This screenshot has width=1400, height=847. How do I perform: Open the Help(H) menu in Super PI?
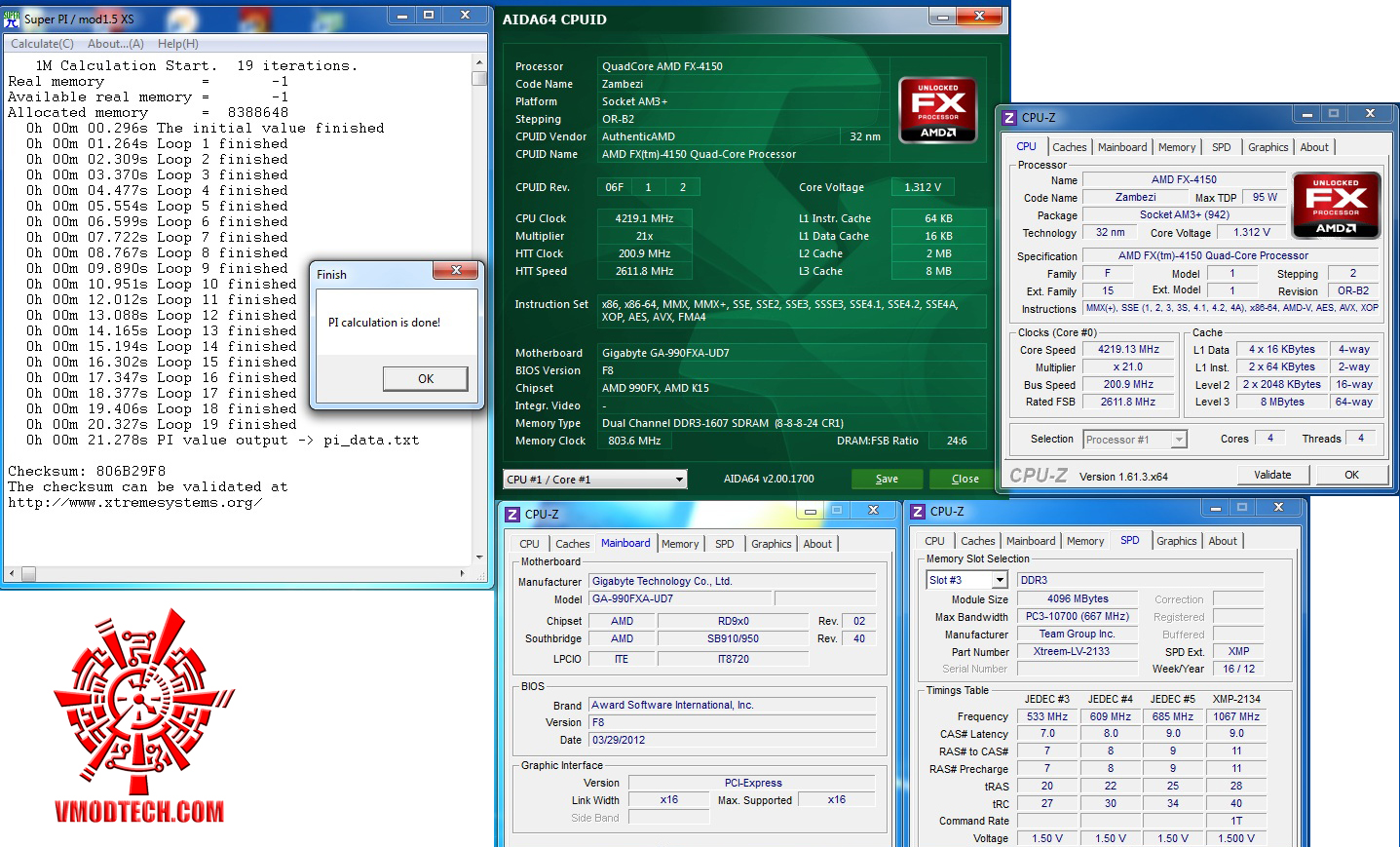click(178, 44)
